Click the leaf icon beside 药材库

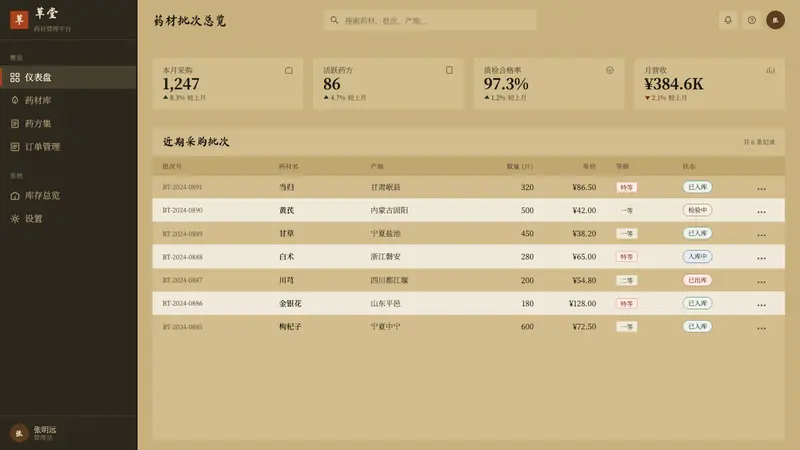click(15, 101)
